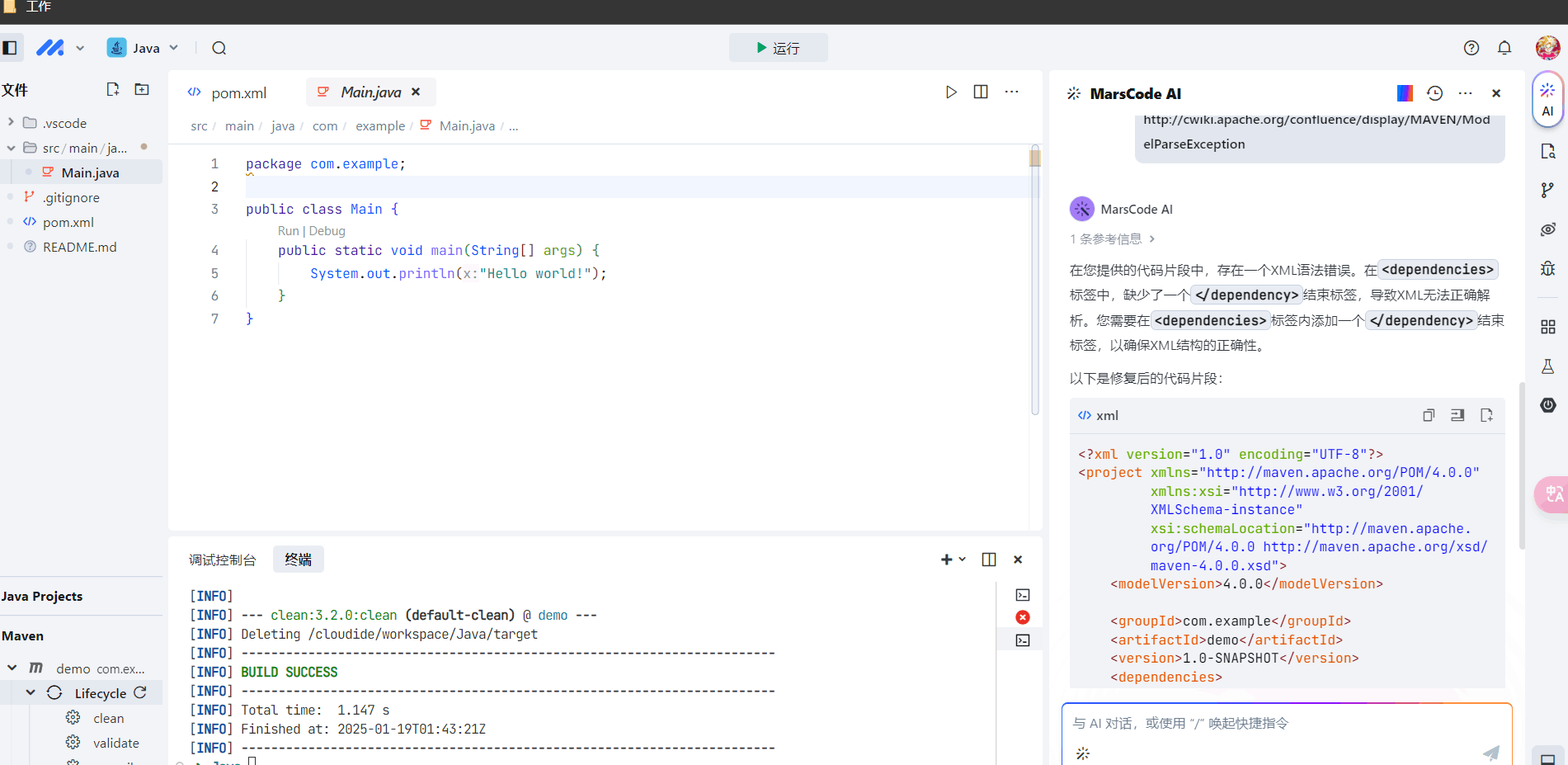Click Run | Debug code lens
Screen dimensions: 1568x765
(x=312, y=231)
